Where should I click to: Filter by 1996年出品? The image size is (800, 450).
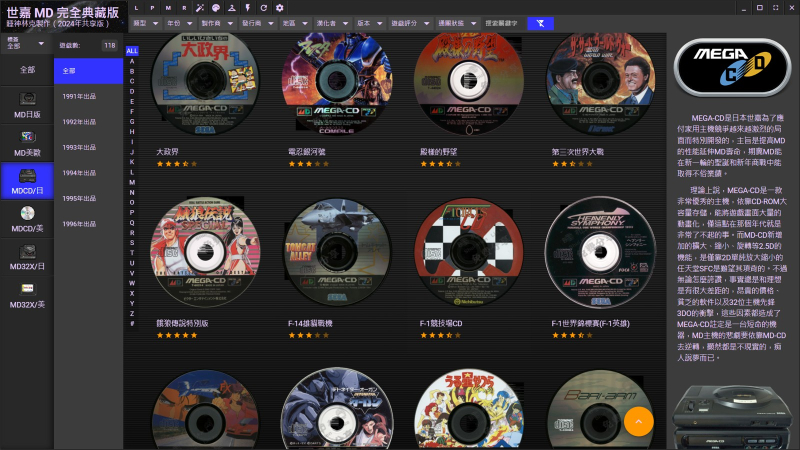(x=88, y=223)
